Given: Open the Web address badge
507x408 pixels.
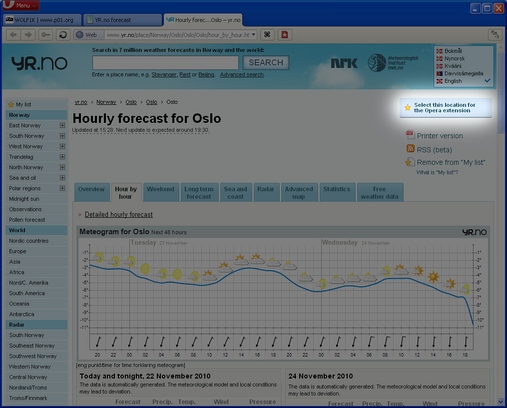Looking at the screenshot, I should coord(88,35).
